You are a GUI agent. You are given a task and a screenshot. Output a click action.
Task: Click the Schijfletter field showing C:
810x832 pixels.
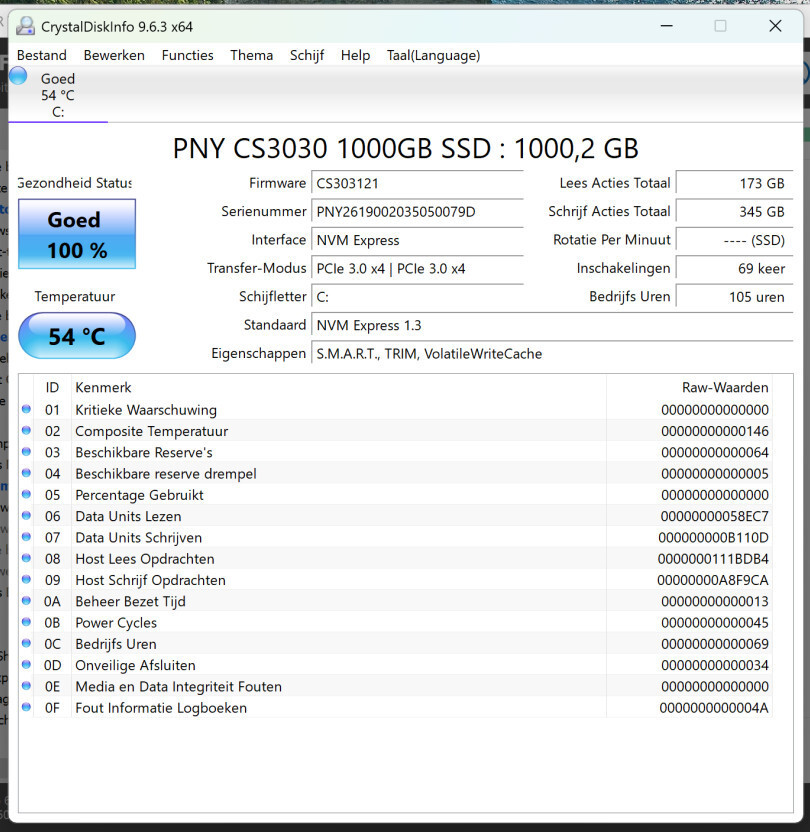417,297
